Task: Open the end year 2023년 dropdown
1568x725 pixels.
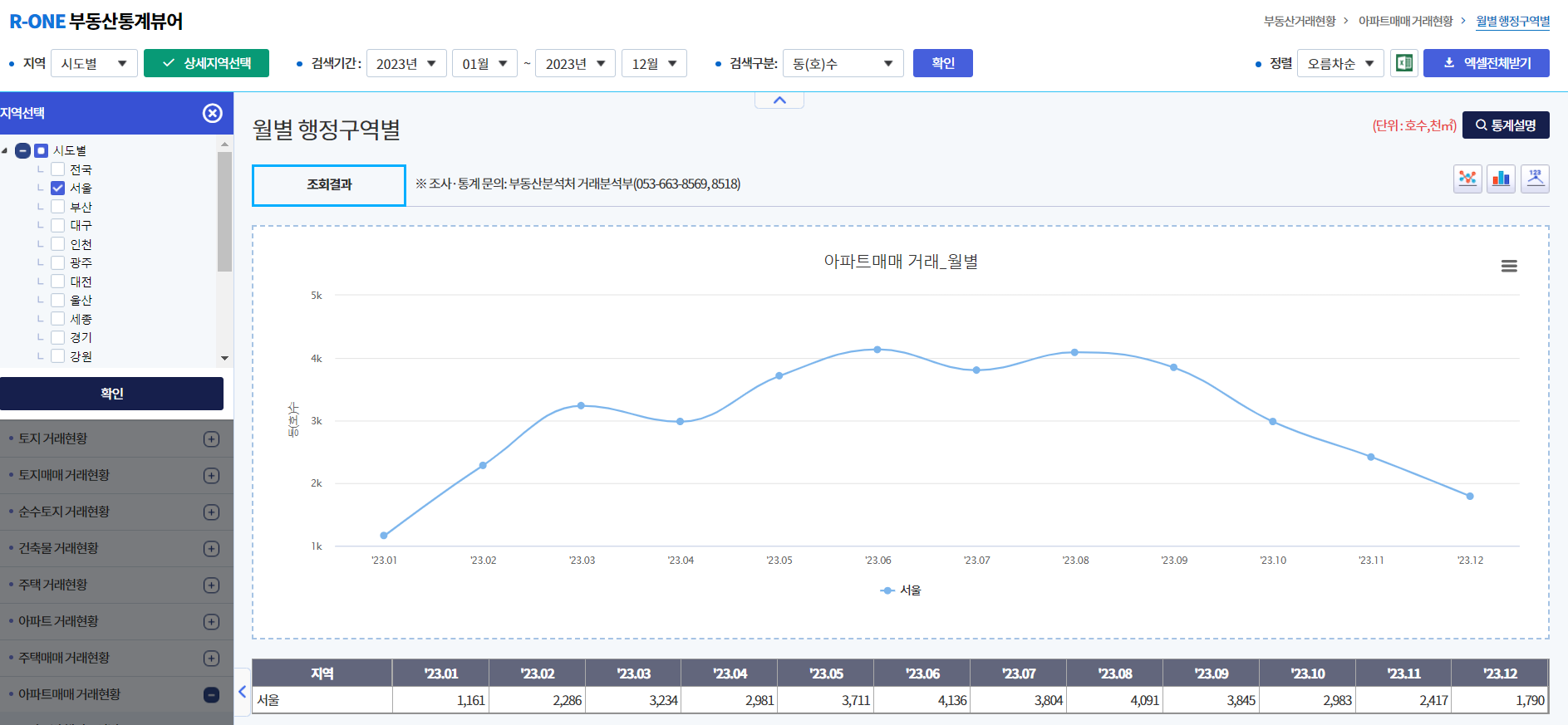Action: pos(575,63)
